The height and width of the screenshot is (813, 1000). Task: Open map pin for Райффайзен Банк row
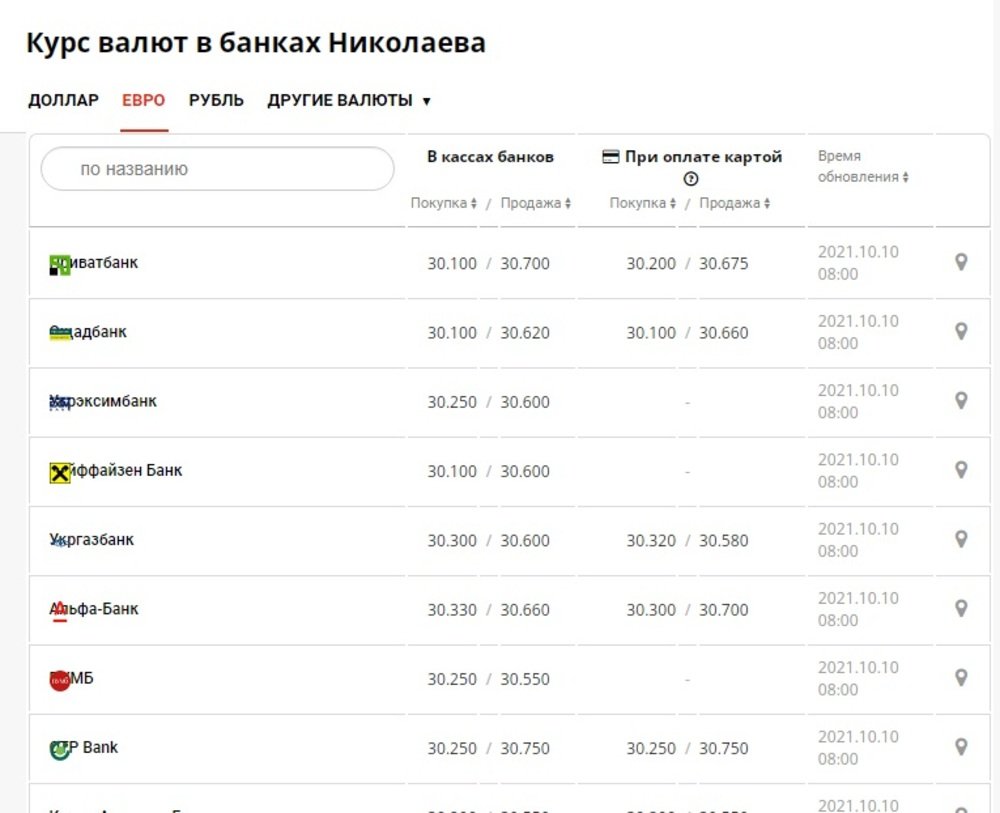961,470
